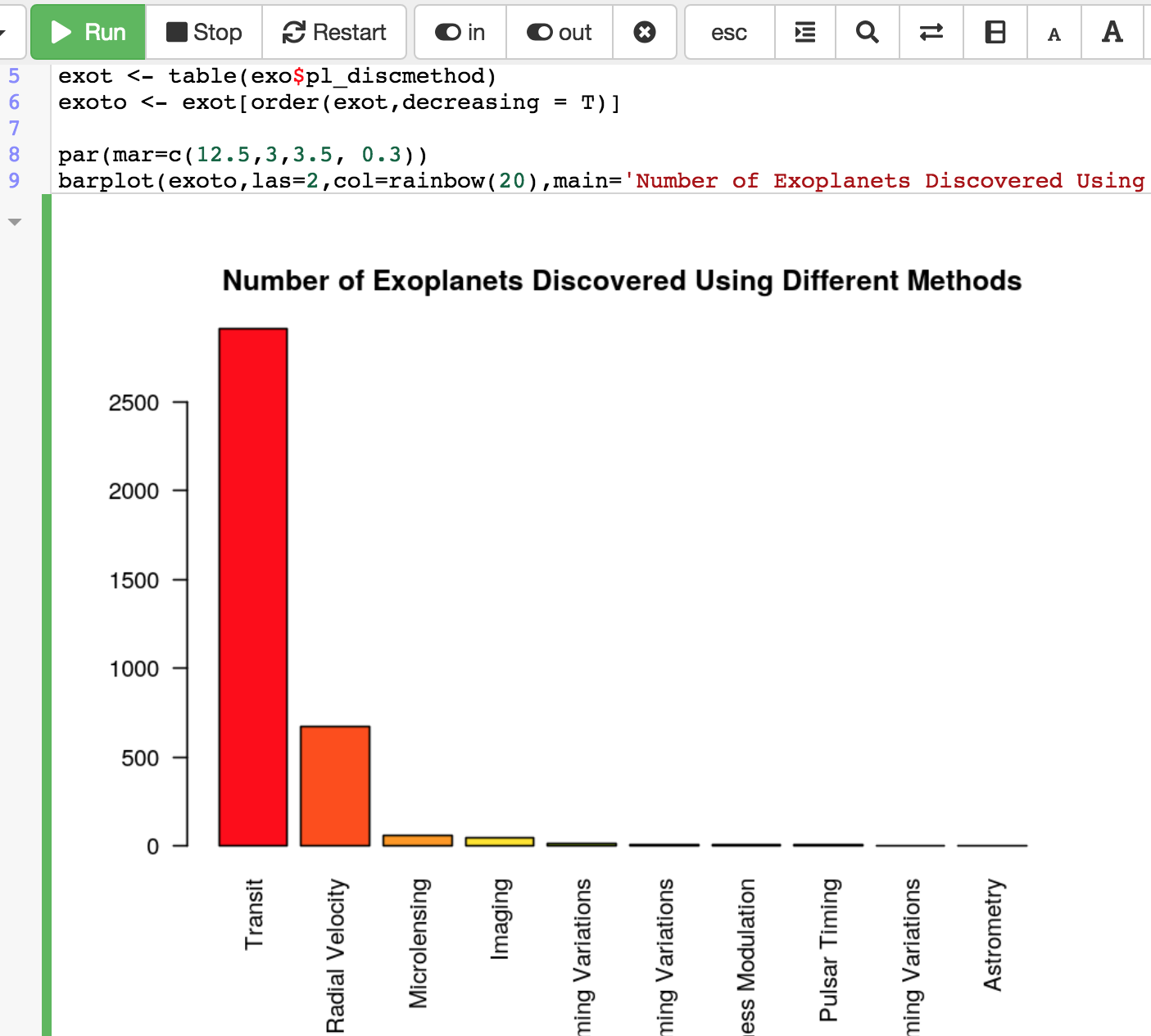
Task: Place cursor in par(mar=...) code line
Action: click(x=246, y=155)
